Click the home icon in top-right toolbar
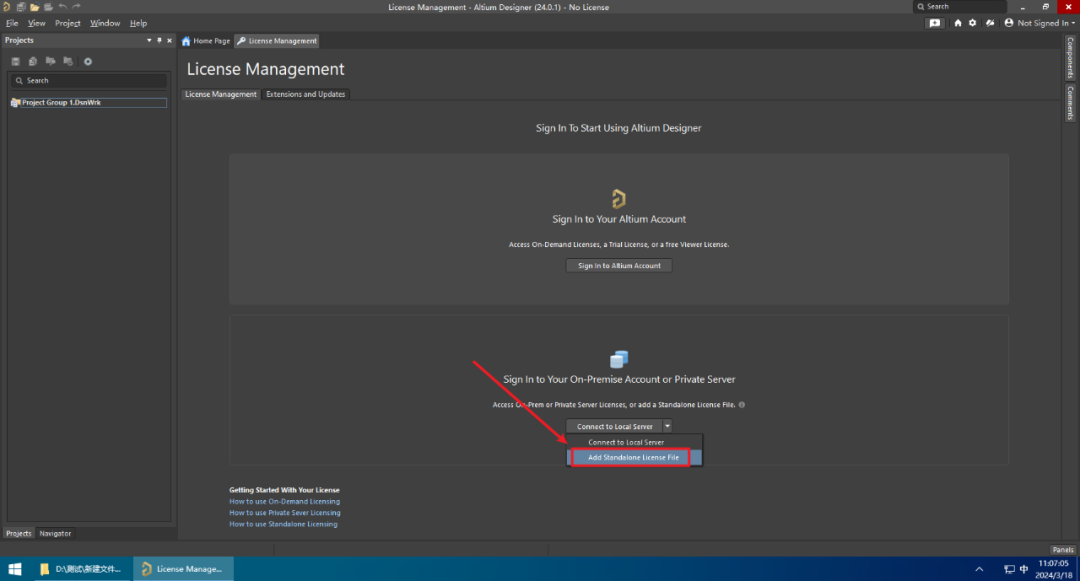Image resolution: width=1080 pixels, height=581 pixels. click(958, 23)
